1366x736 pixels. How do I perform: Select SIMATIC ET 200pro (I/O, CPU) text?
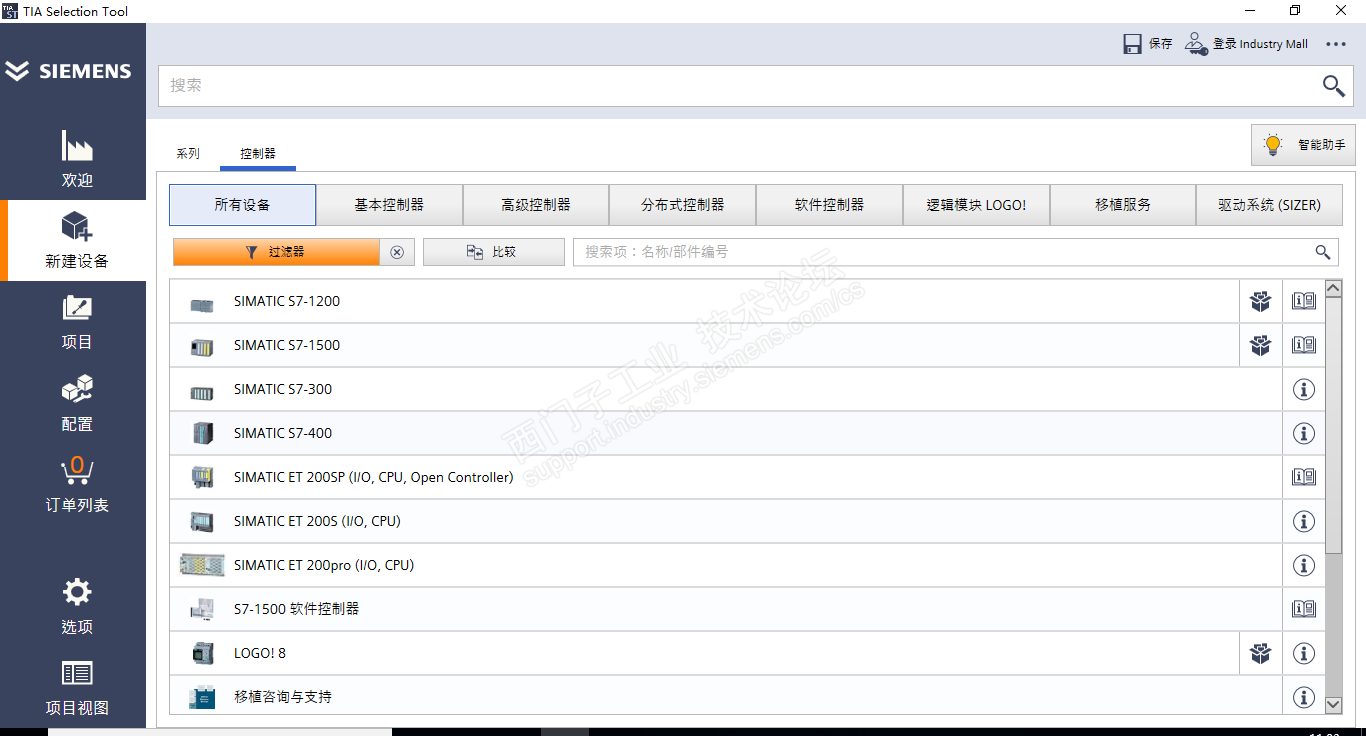pos(324,565)
